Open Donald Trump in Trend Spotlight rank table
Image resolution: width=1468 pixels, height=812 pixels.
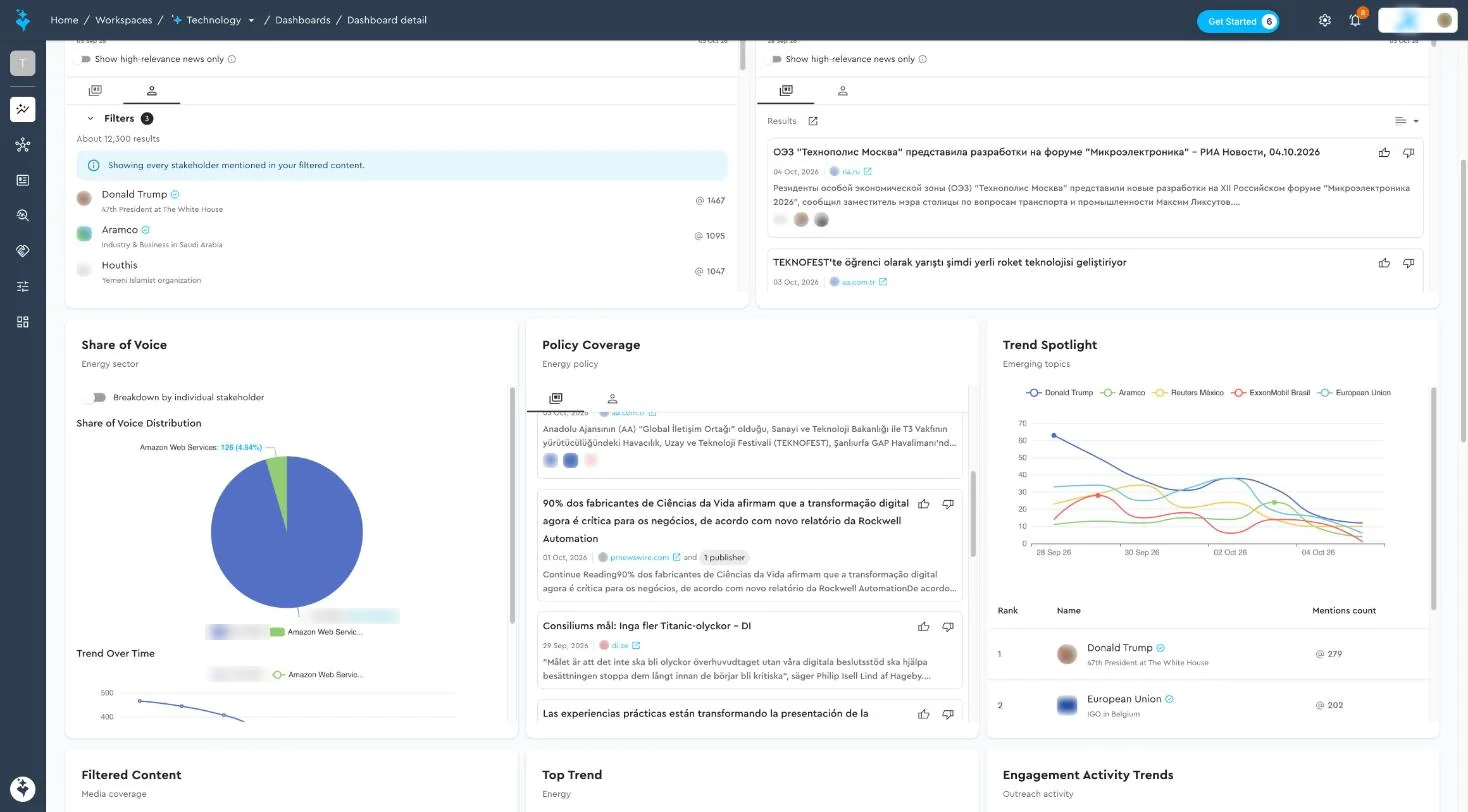(1120, 648)
